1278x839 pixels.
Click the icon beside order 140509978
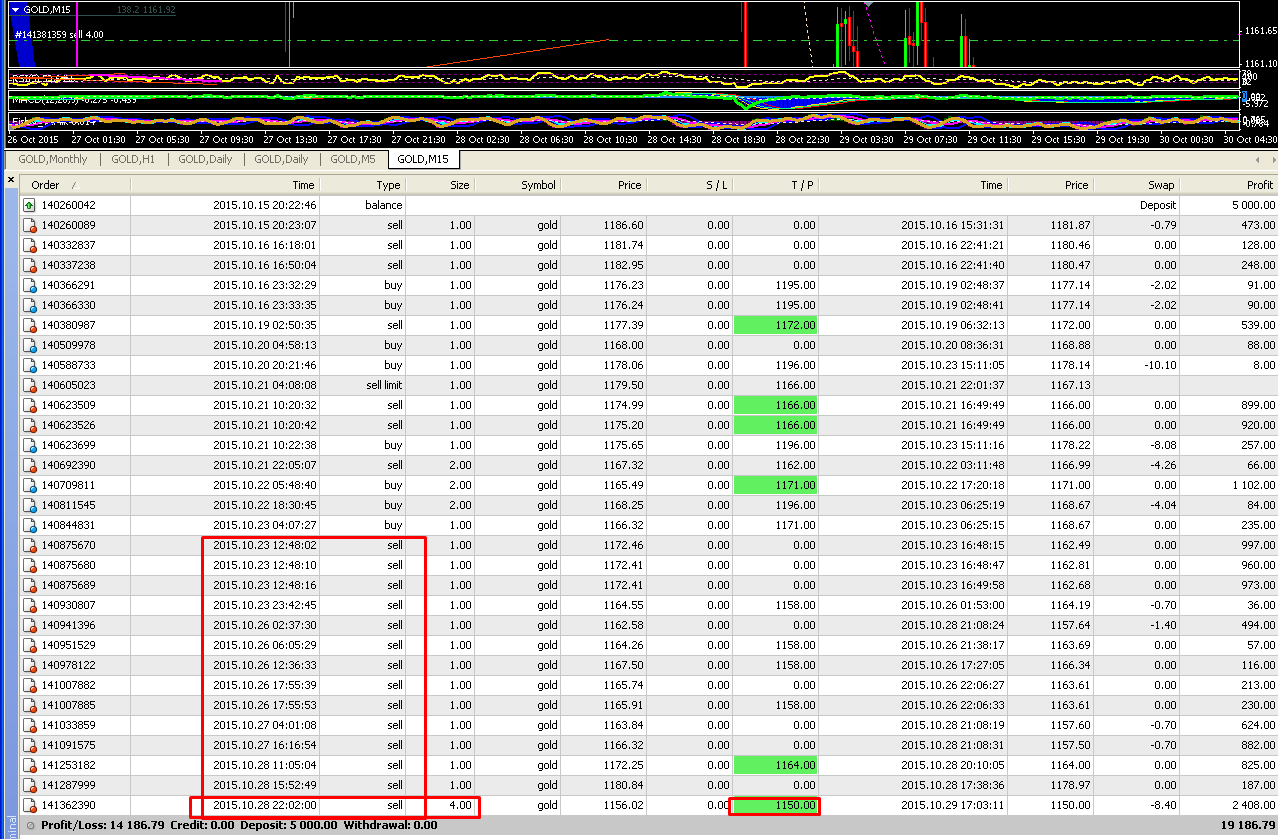29,345
